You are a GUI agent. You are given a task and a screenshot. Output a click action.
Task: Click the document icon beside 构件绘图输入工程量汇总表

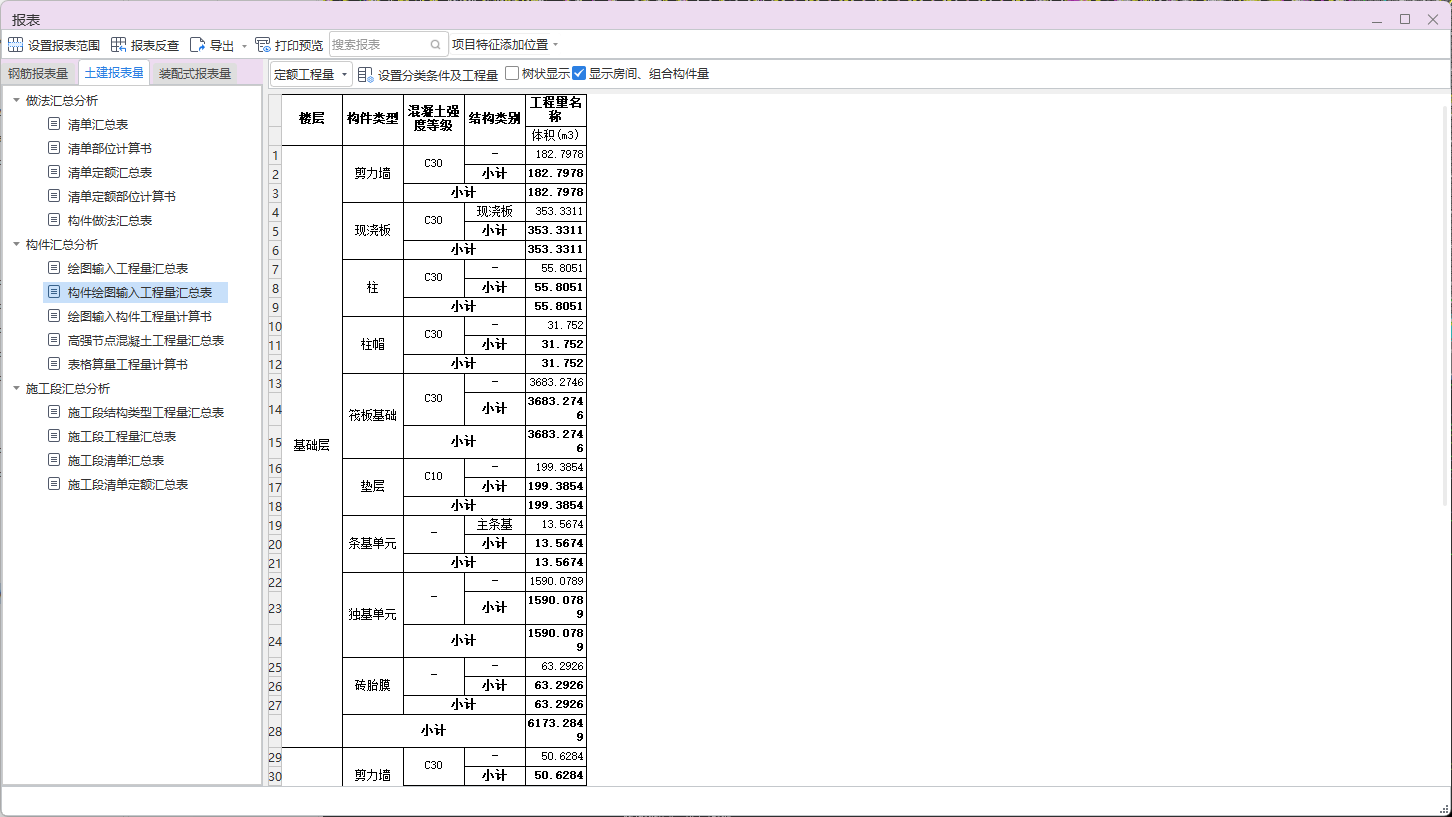coord(54,292)
